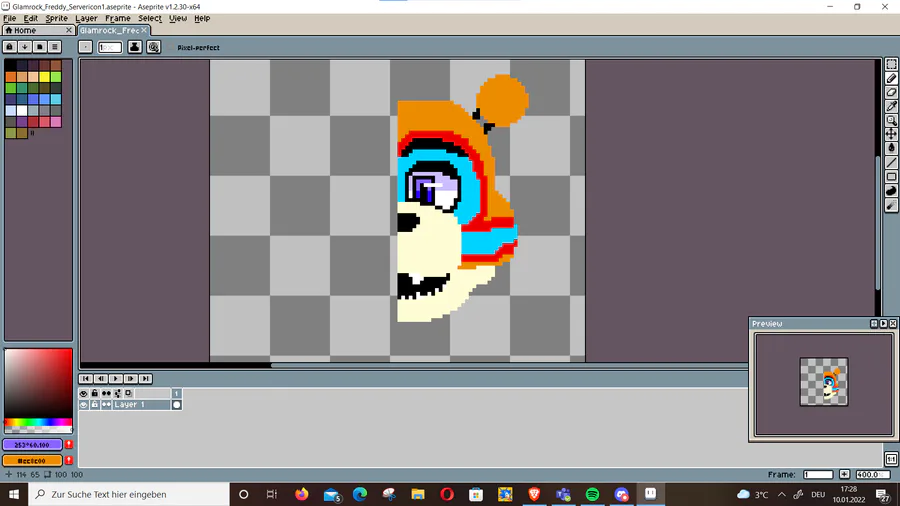Toggle lock for all layers in timeline header
The image size is (900, 506).
(x=95, y=394)
